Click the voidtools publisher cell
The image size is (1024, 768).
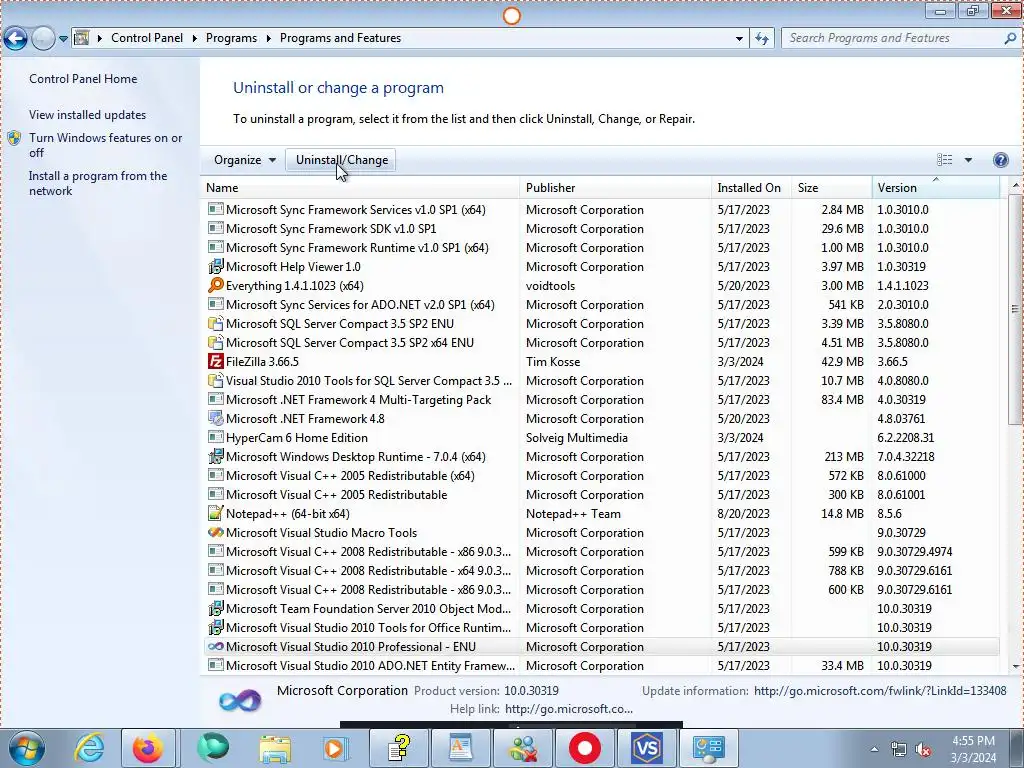click(x=551, y=285)
